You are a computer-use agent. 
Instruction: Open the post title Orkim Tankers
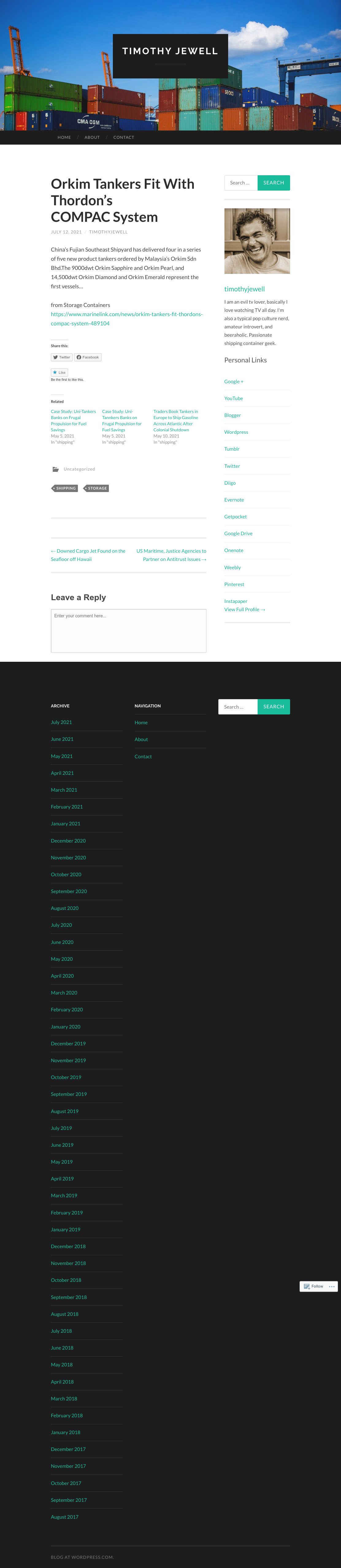(x=122, y=200)
